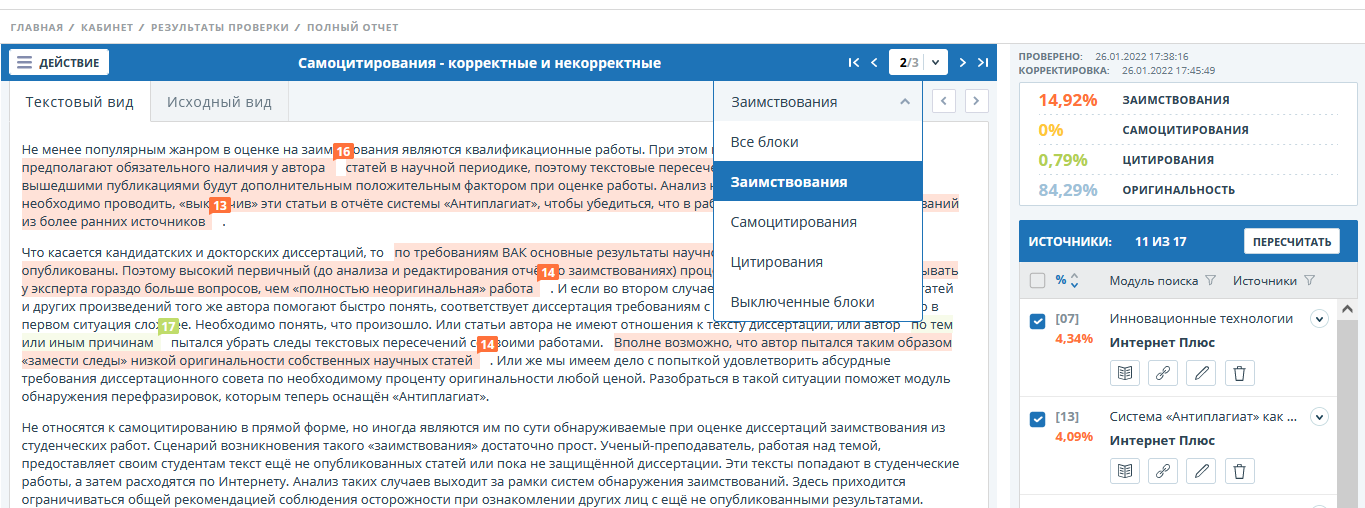Open the page selector 2/3 dropdown
Viewport: 1365px width, 508px height.
click(921, 63)
